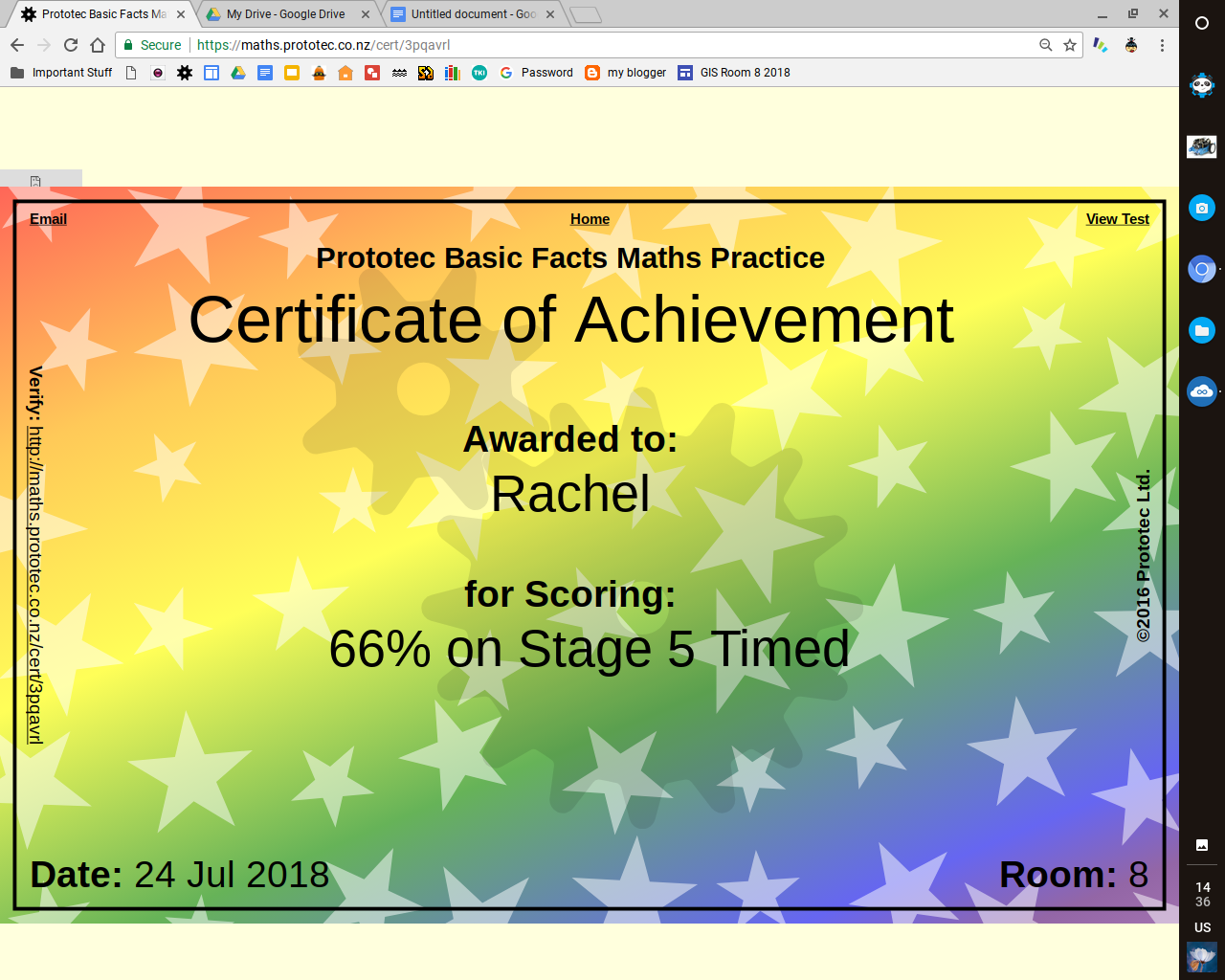This screenshot has height=980, width=1225.
Task: Click the zoom magnifier in address bar
Action: point(1045,45)
